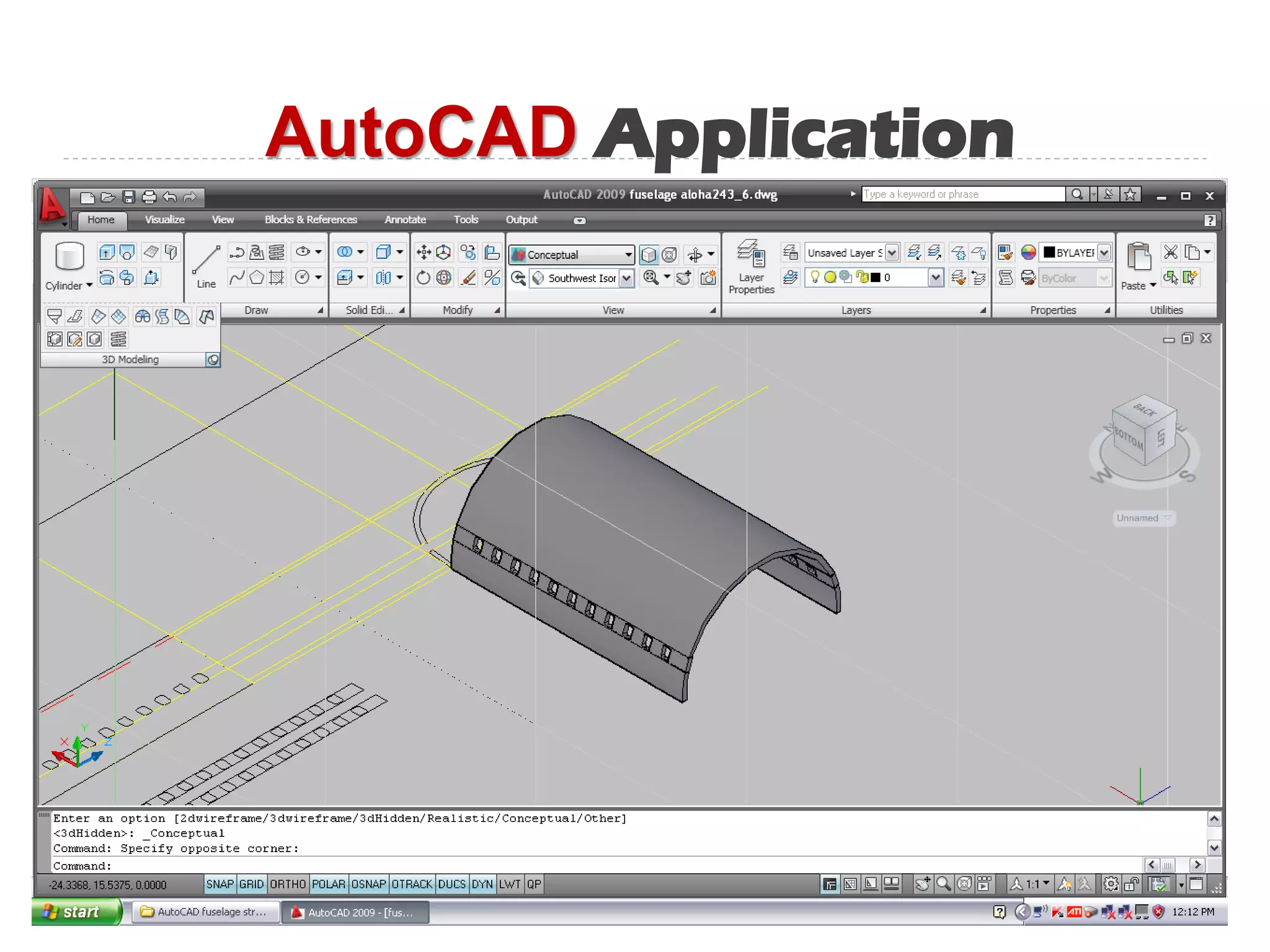Toggle DUCS in status bar

pos(452,884)
